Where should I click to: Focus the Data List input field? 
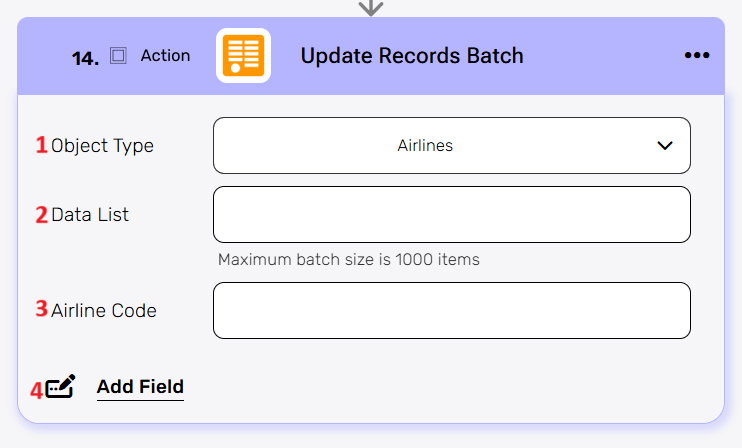[452, 214]
